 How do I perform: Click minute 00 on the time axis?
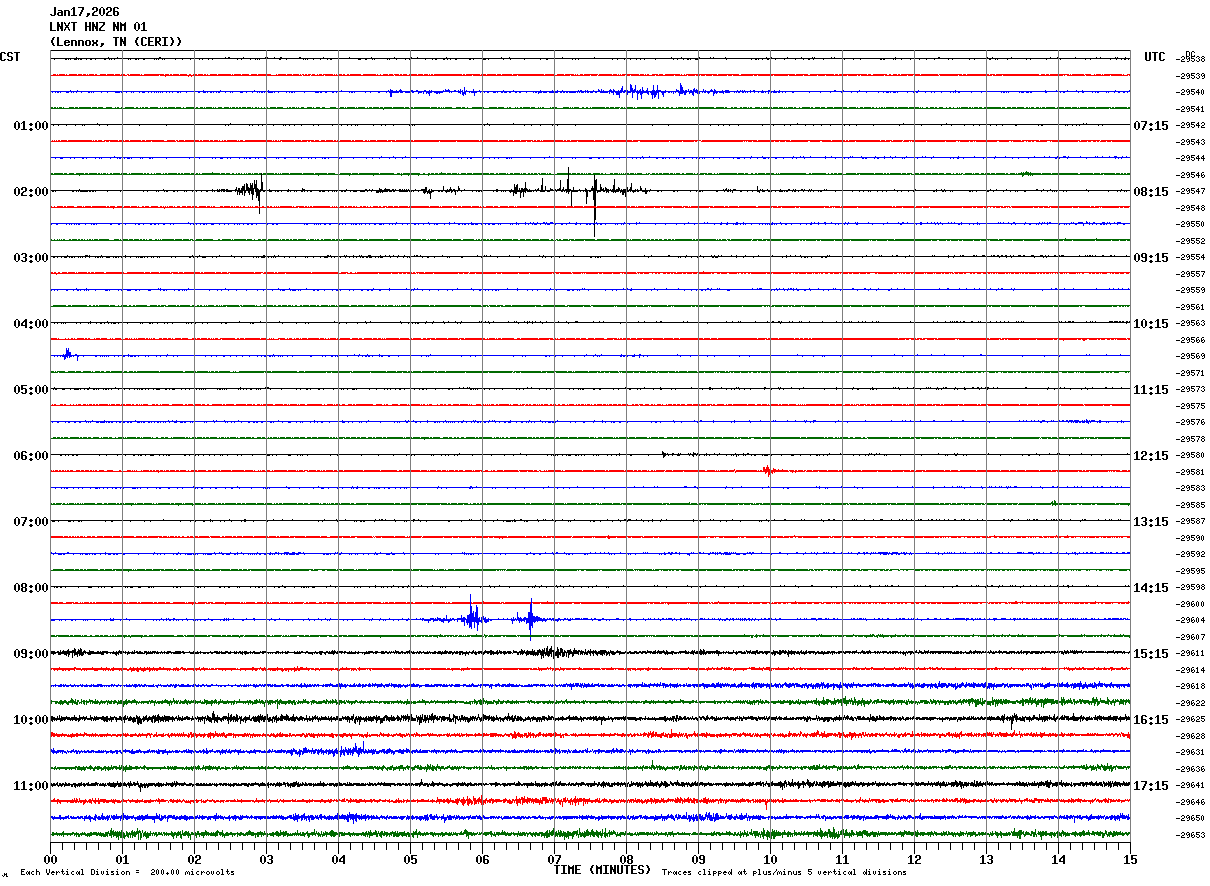click(51, 859)
